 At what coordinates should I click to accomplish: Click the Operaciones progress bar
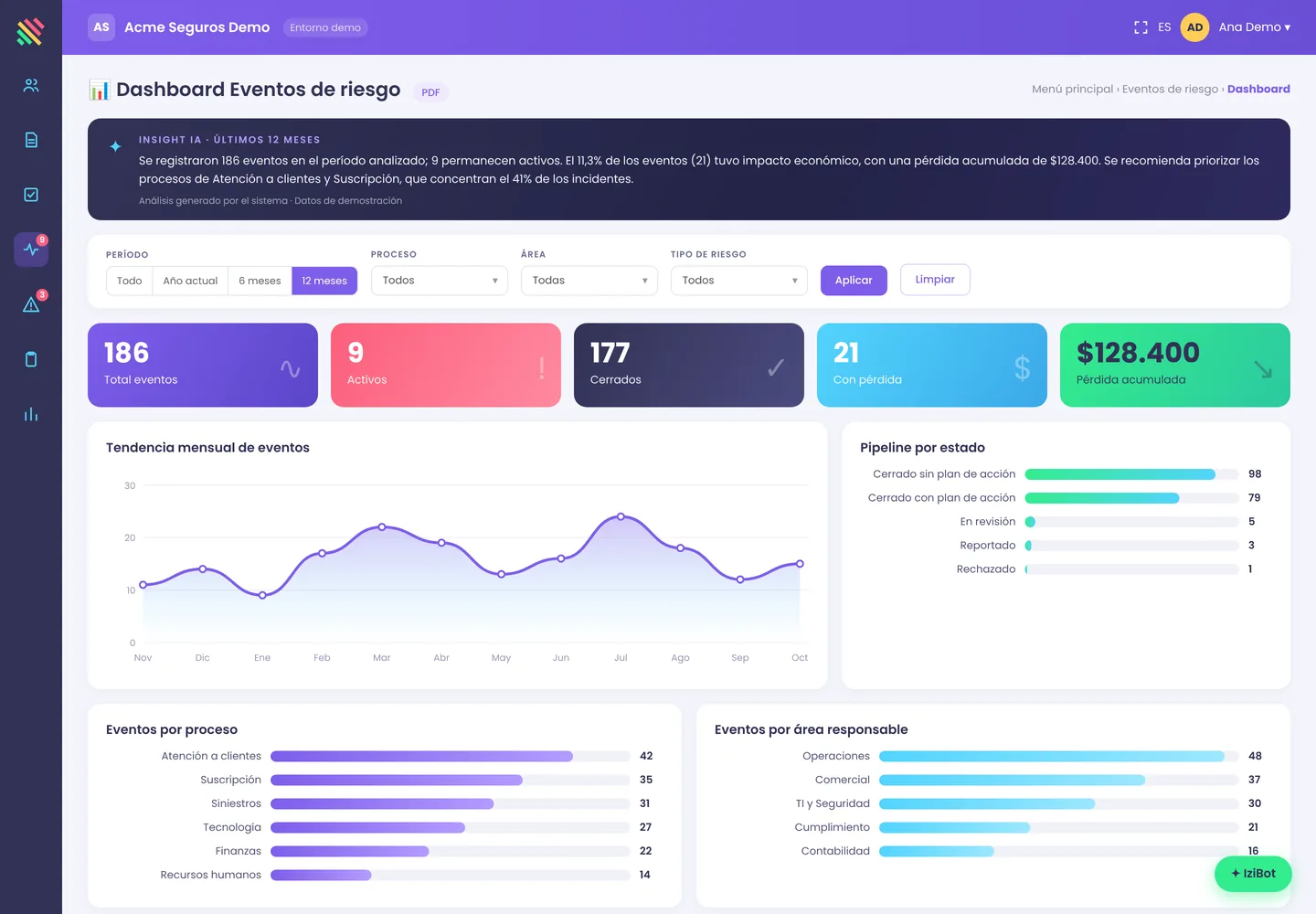click(1059, 756)
